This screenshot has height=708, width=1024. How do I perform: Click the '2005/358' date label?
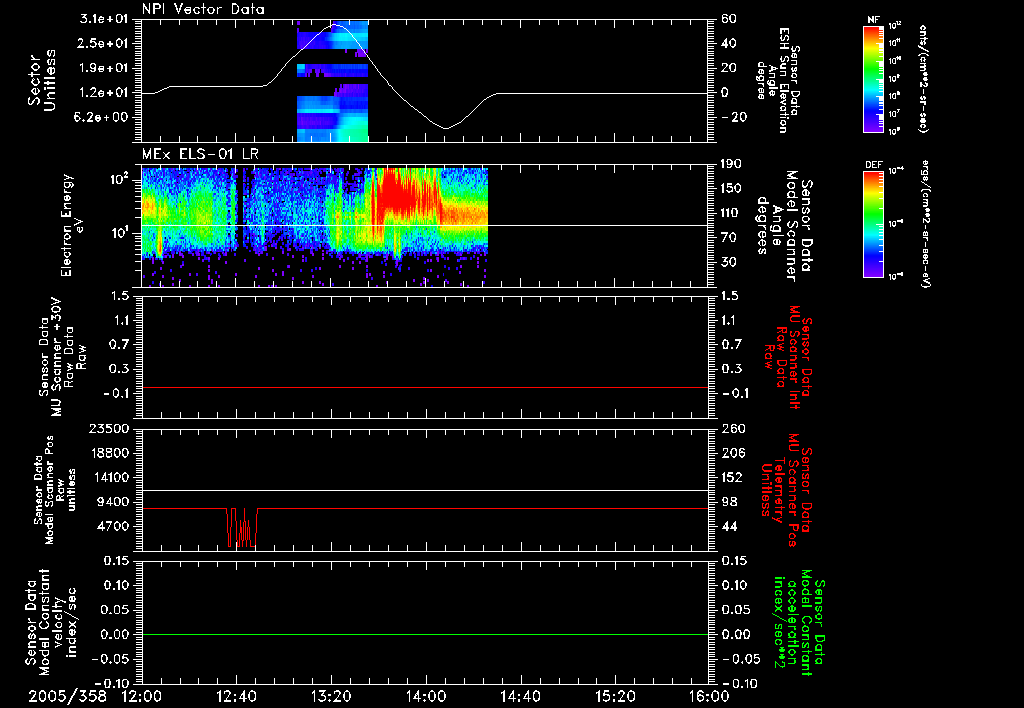(x=67, y=696)
